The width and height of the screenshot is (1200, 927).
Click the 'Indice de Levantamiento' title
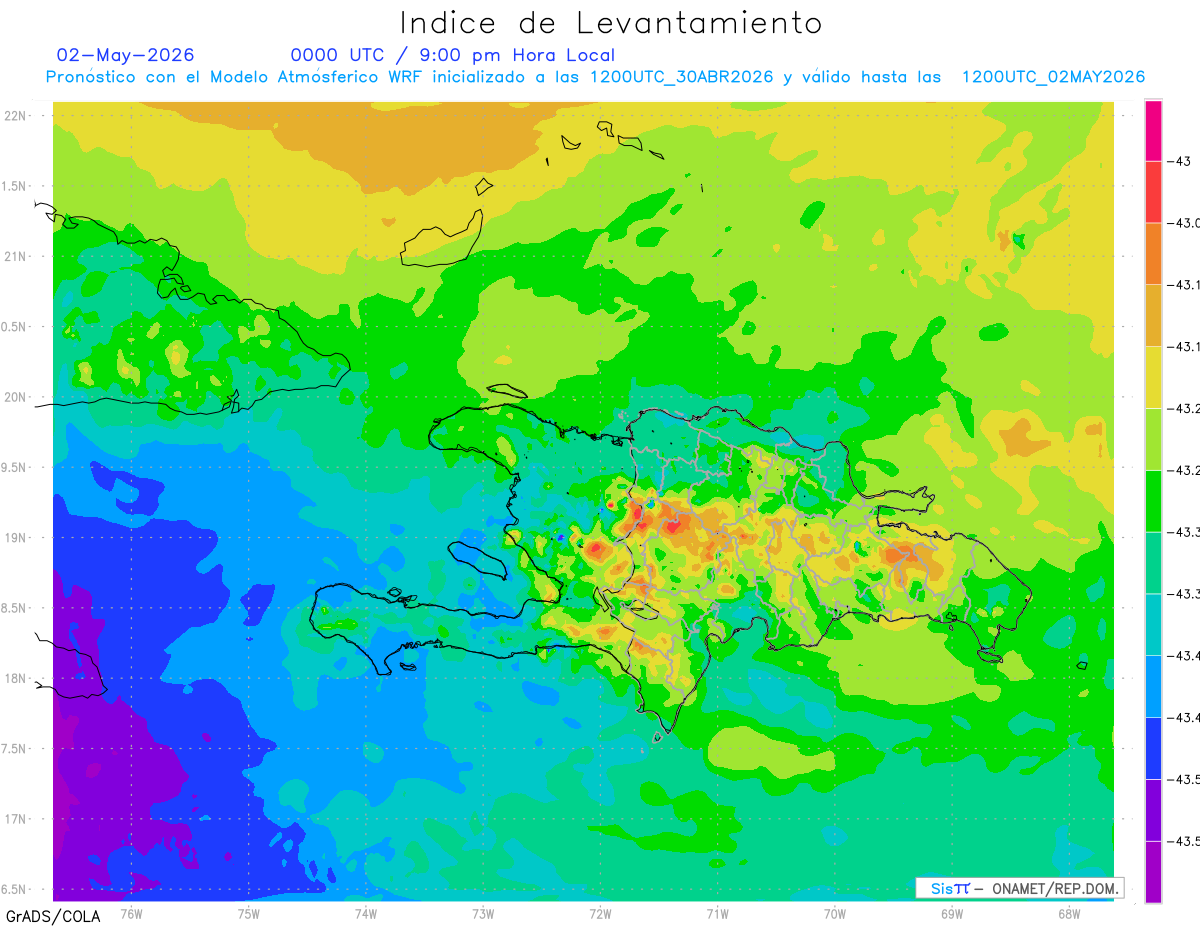click(x=611, y=22)
